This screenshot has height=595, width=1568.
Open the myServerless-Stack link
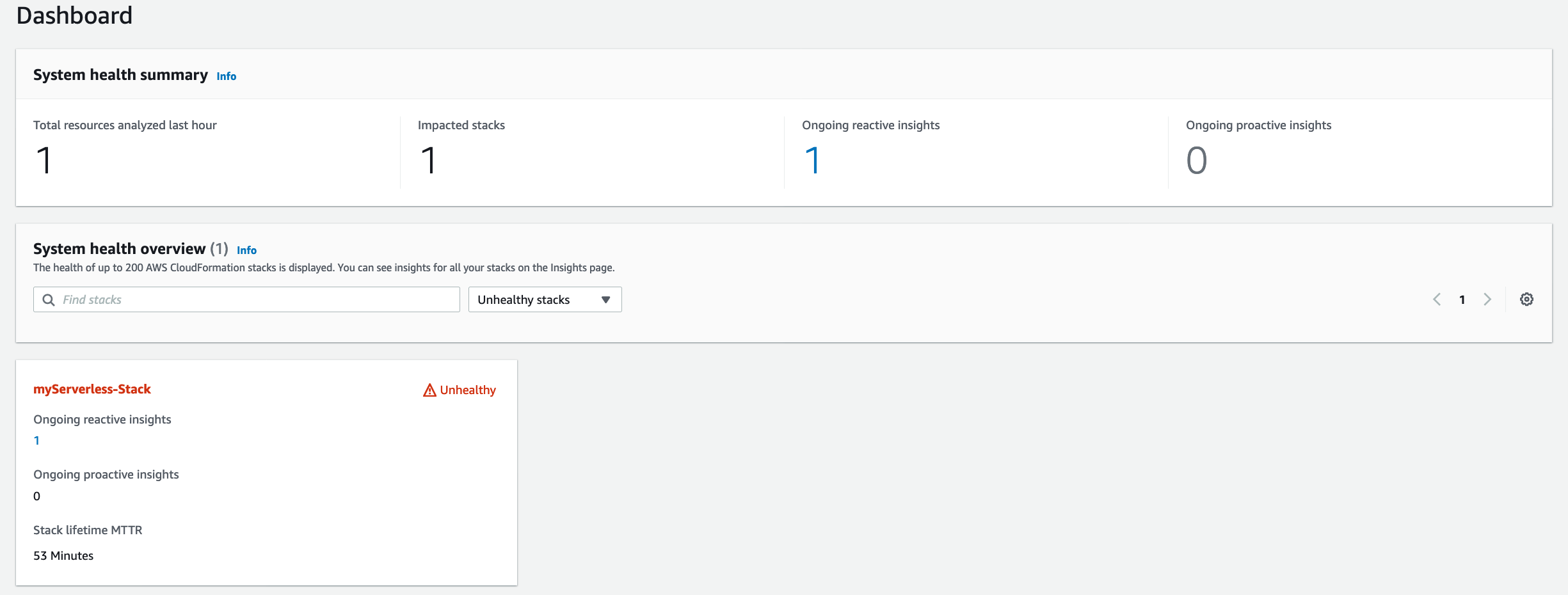[92, 389]
